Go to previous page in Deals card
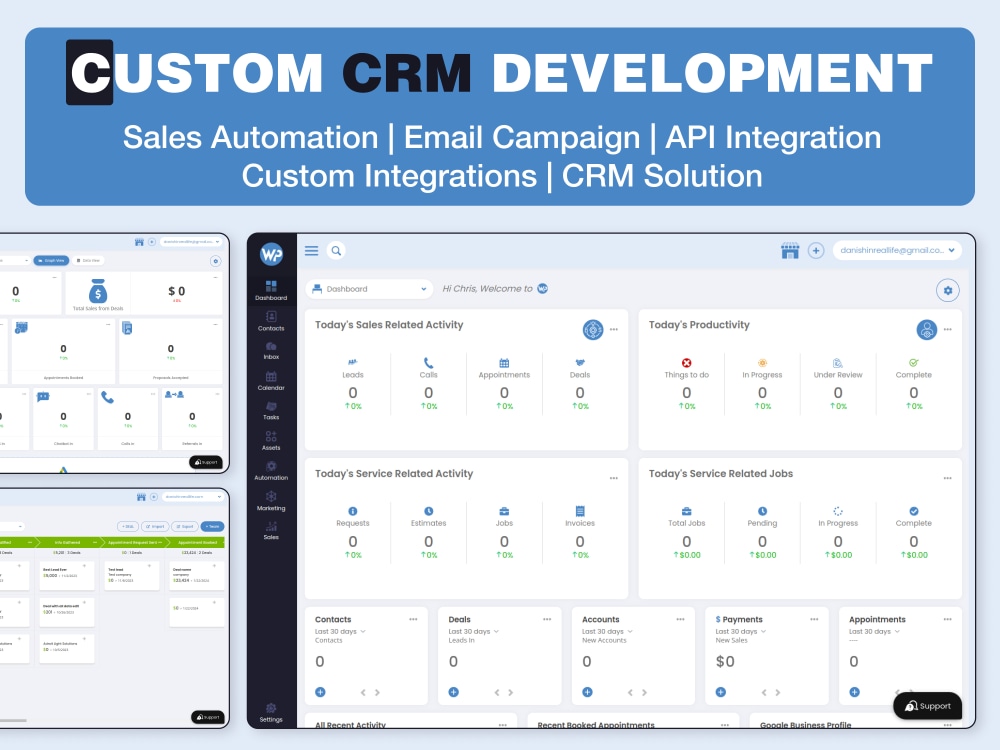This screenshot has width=1000, height=750. pos(497,693)
